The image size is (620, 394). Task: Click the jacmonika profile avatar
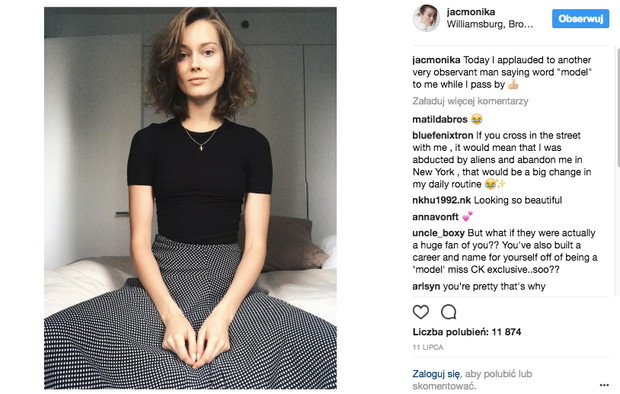pos(426,18)
